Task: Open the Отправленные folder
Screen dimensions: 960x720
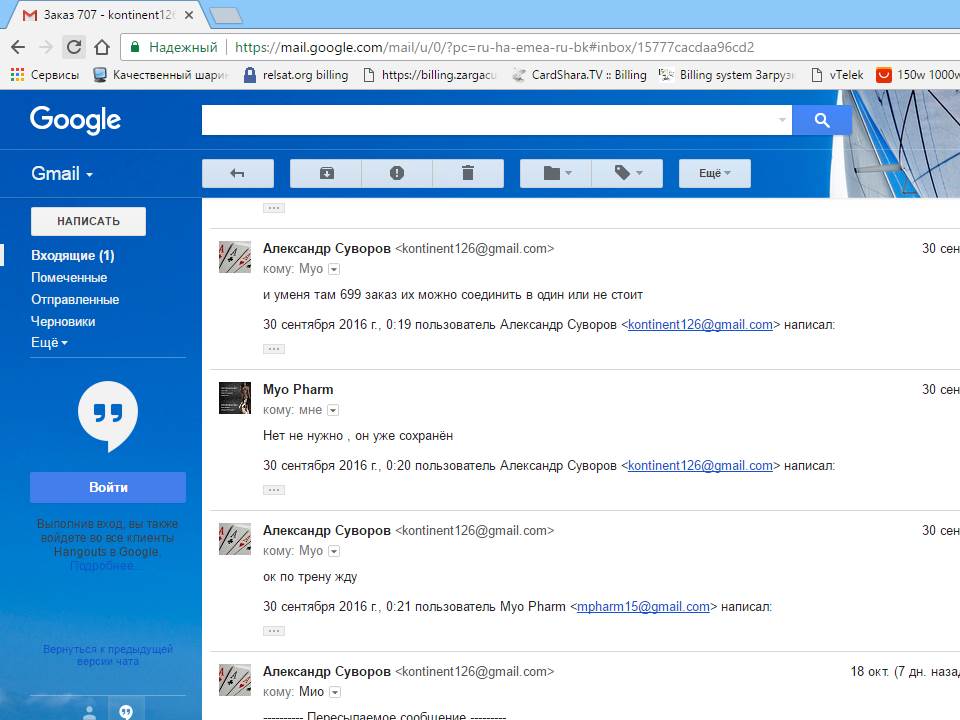Action: (x=75, y=299)
